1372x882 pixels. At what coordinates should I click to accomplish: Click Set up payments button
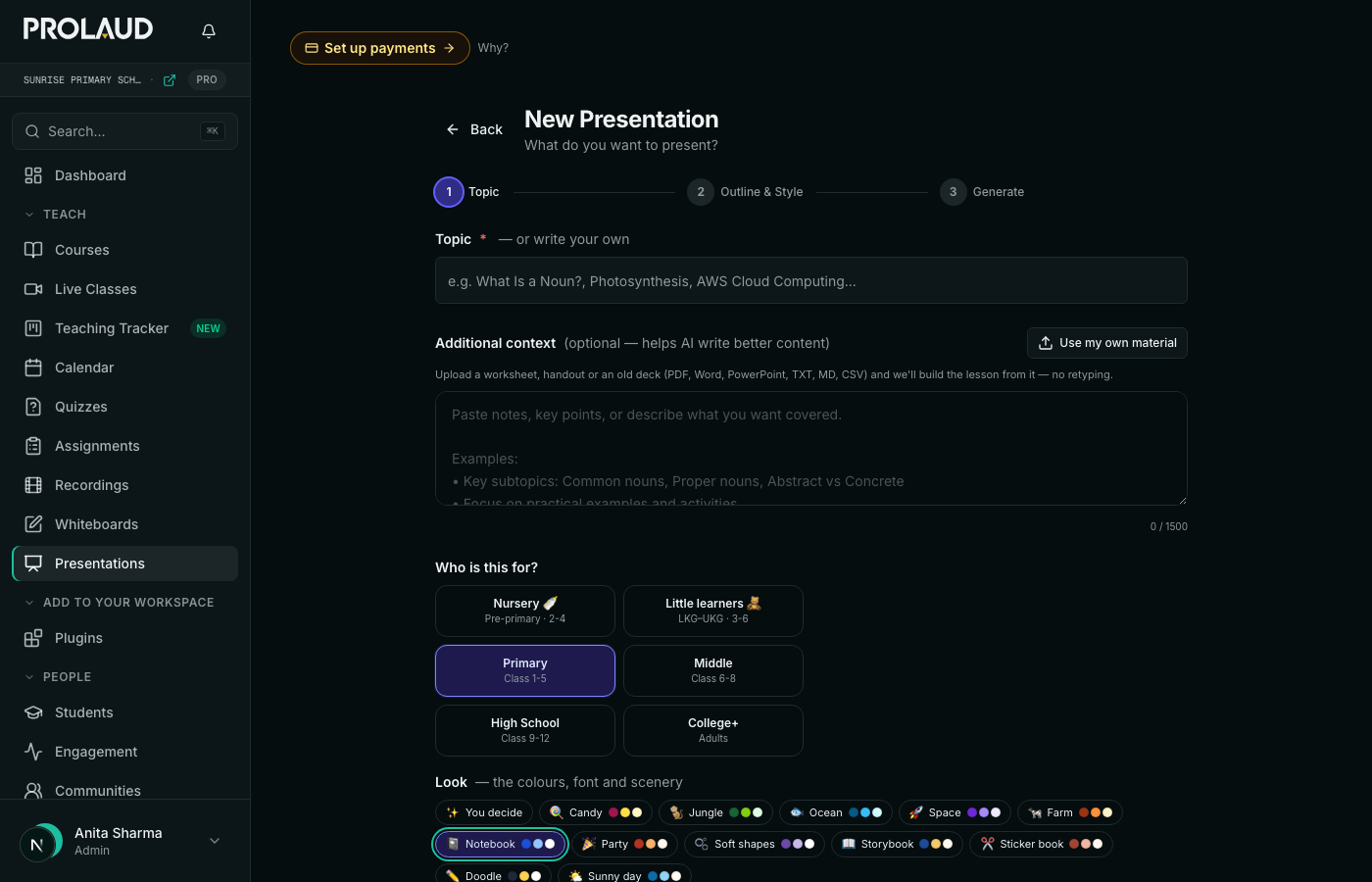380,48
